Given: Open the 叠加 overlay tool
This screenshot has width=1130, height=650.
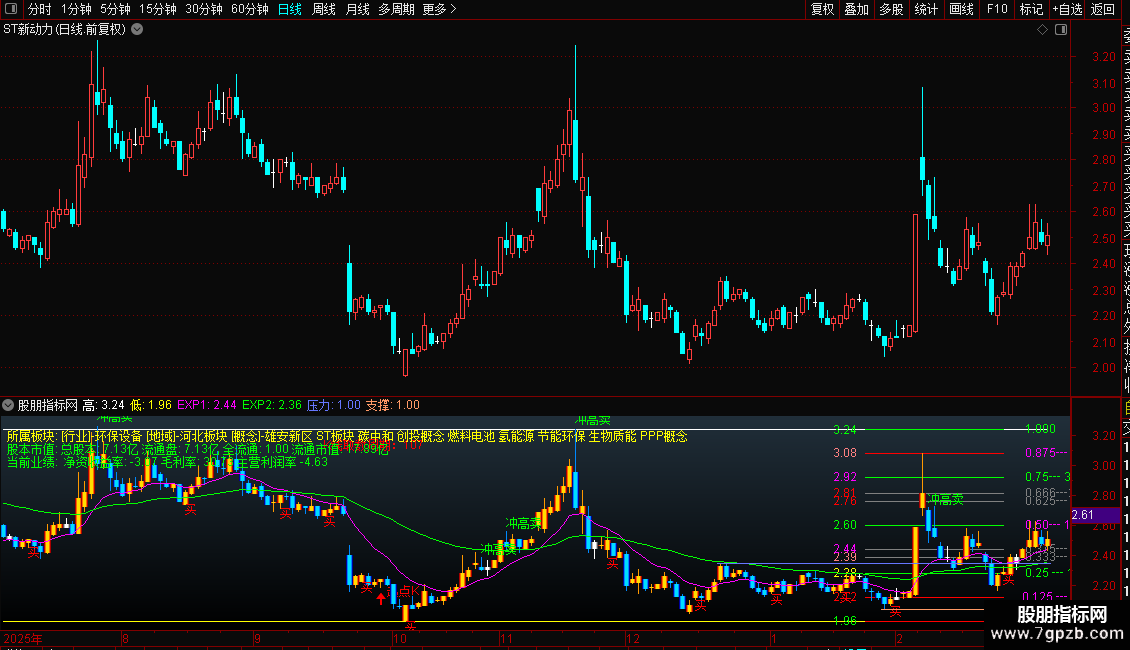Looking at the screenshot, I should pos(857,9).
